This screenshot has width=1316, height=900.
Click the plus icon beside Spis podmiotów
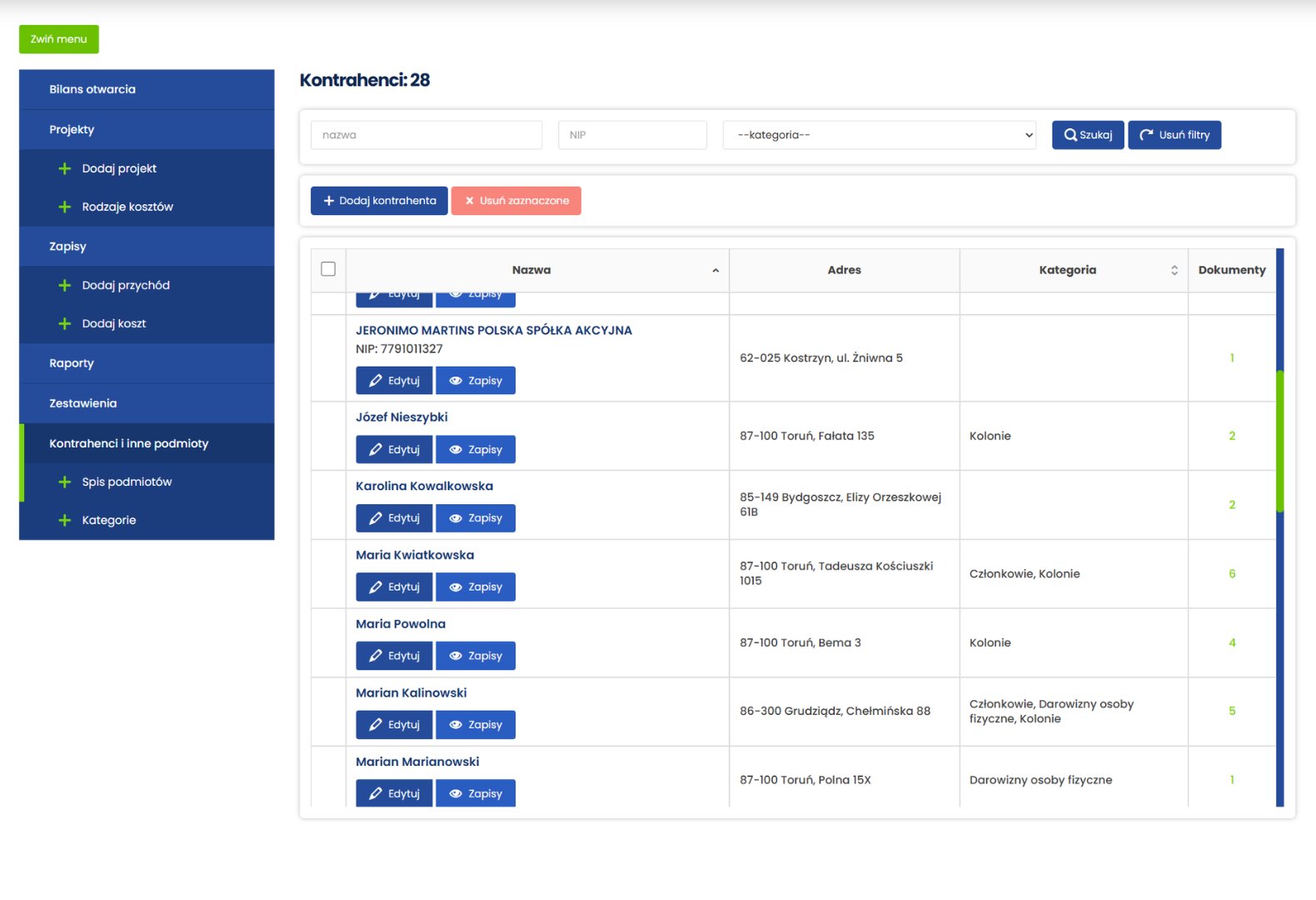65,482
